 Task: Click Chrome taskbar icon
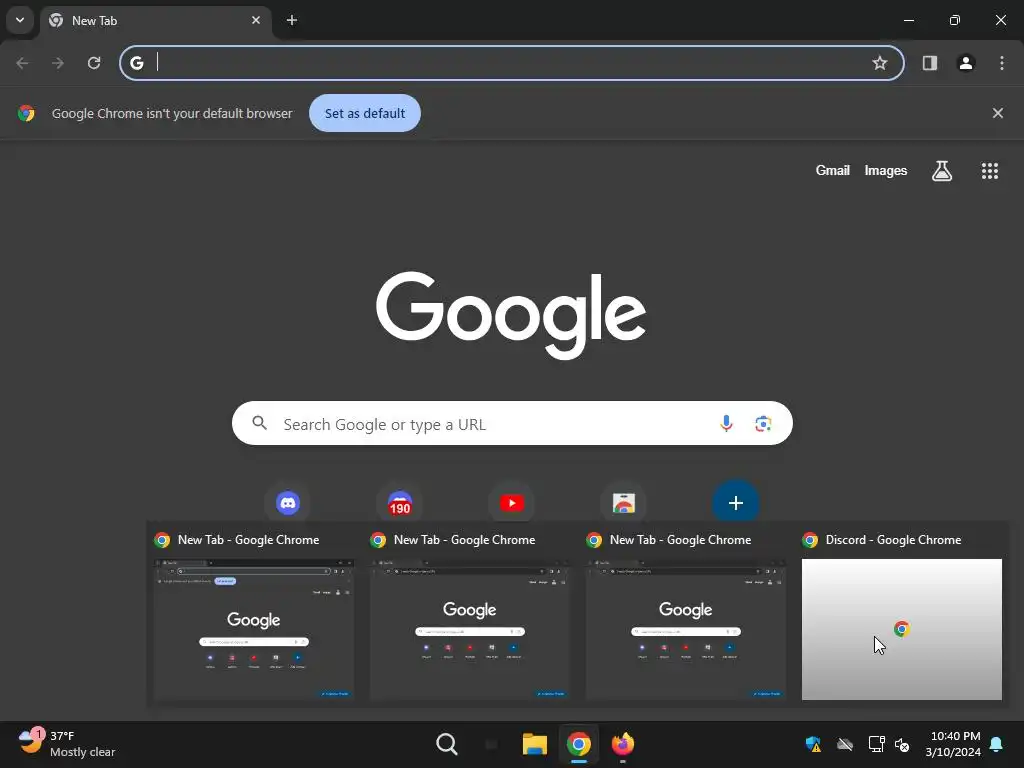[x=579, y=744]
